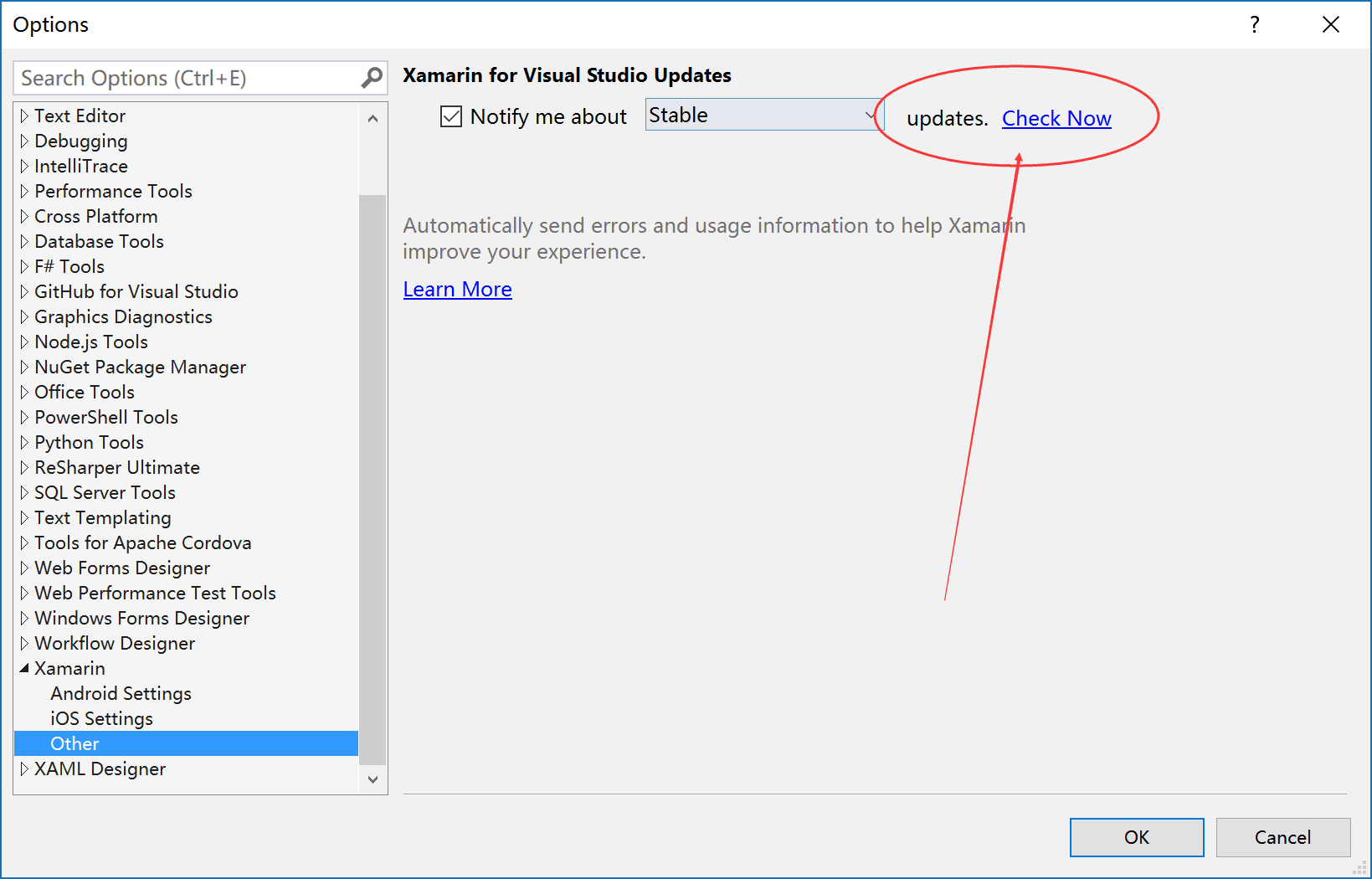
Task: Click the category tree scrollbar thumb
Action: (373, 480)
